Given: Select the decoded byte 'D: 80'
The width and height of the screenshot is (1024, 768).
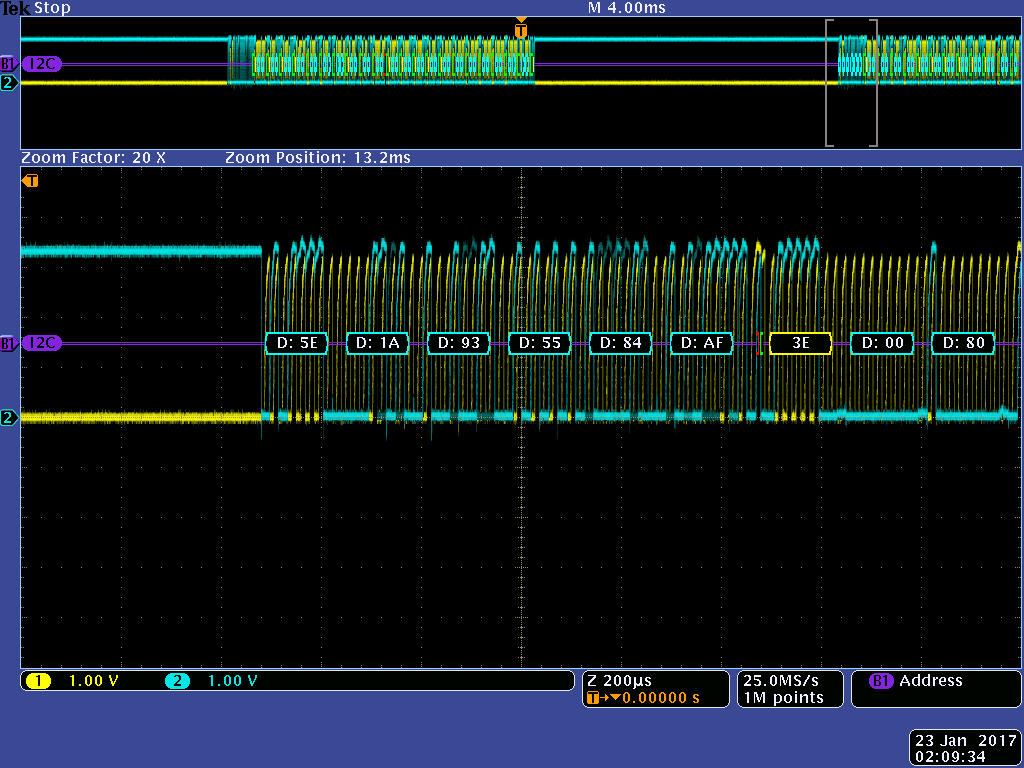Looking at the screenshot, I should (x=963, y=343).
